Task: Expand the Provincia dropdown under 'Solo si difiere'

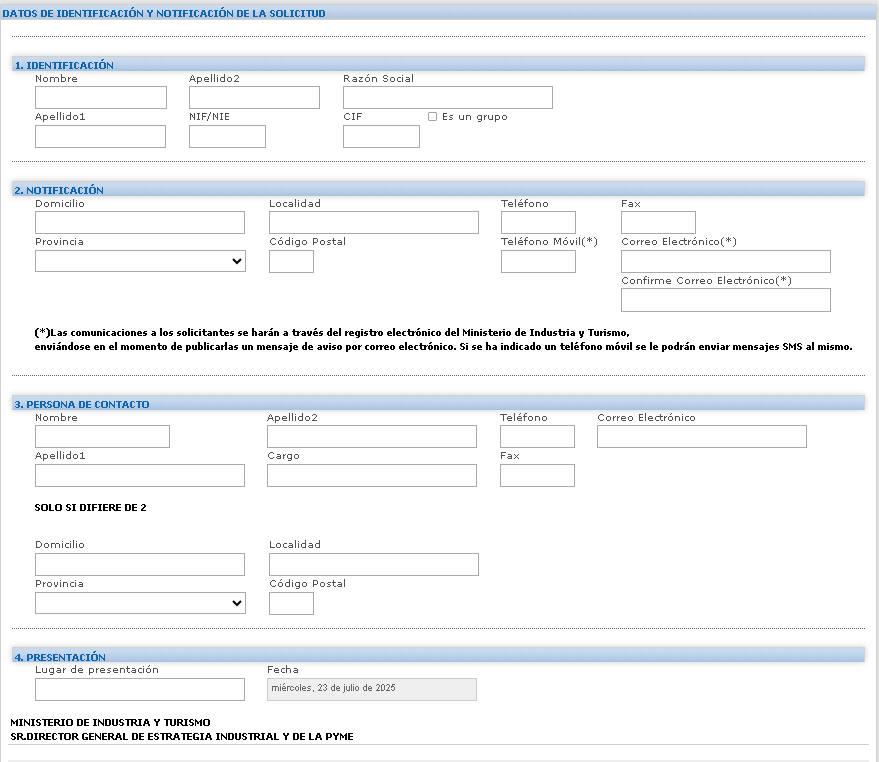Action: [140, 603]
